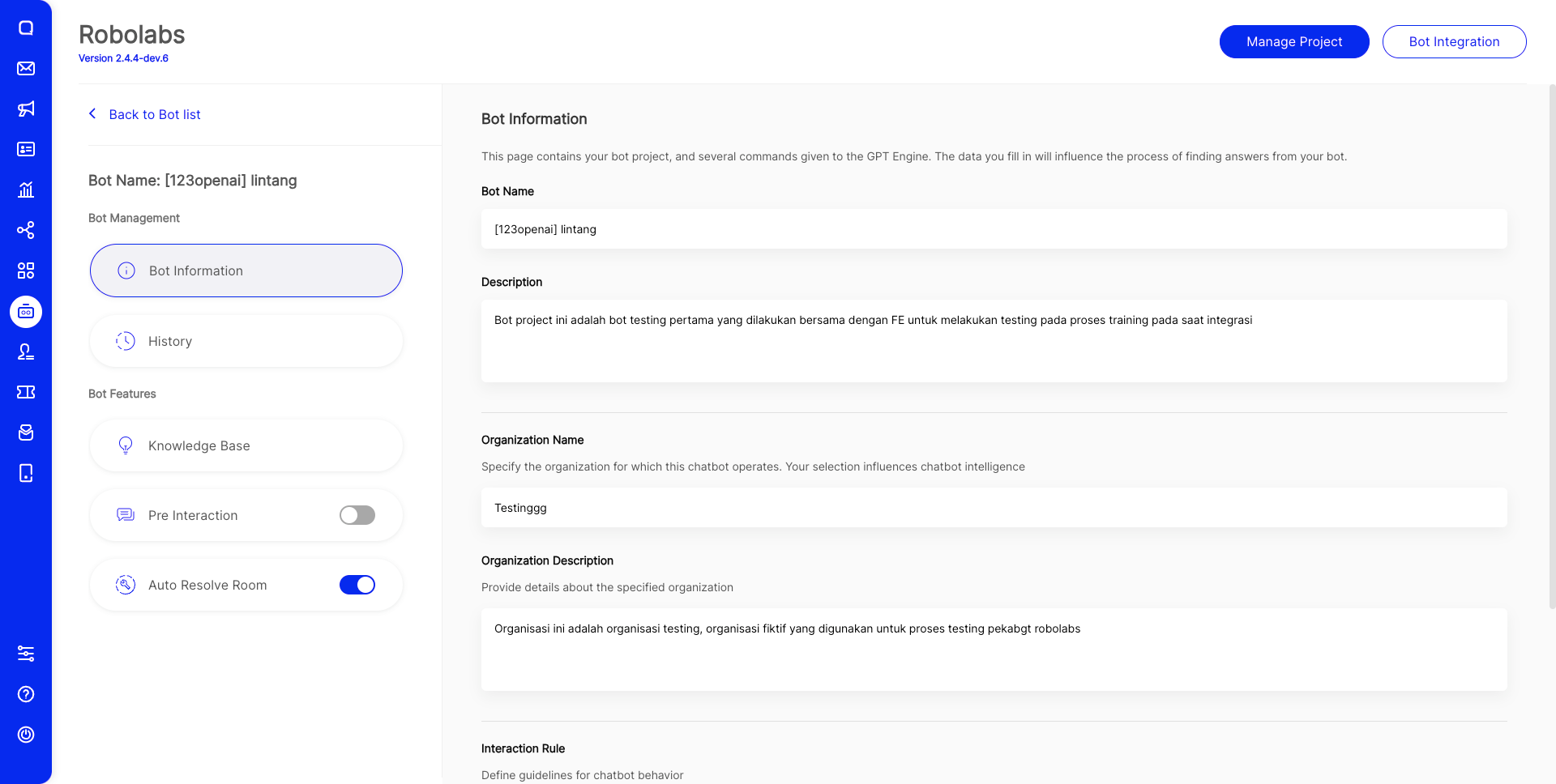The image size is (1556, 784).
Task: Click the Manage Project button
Action: [1294, 41]
